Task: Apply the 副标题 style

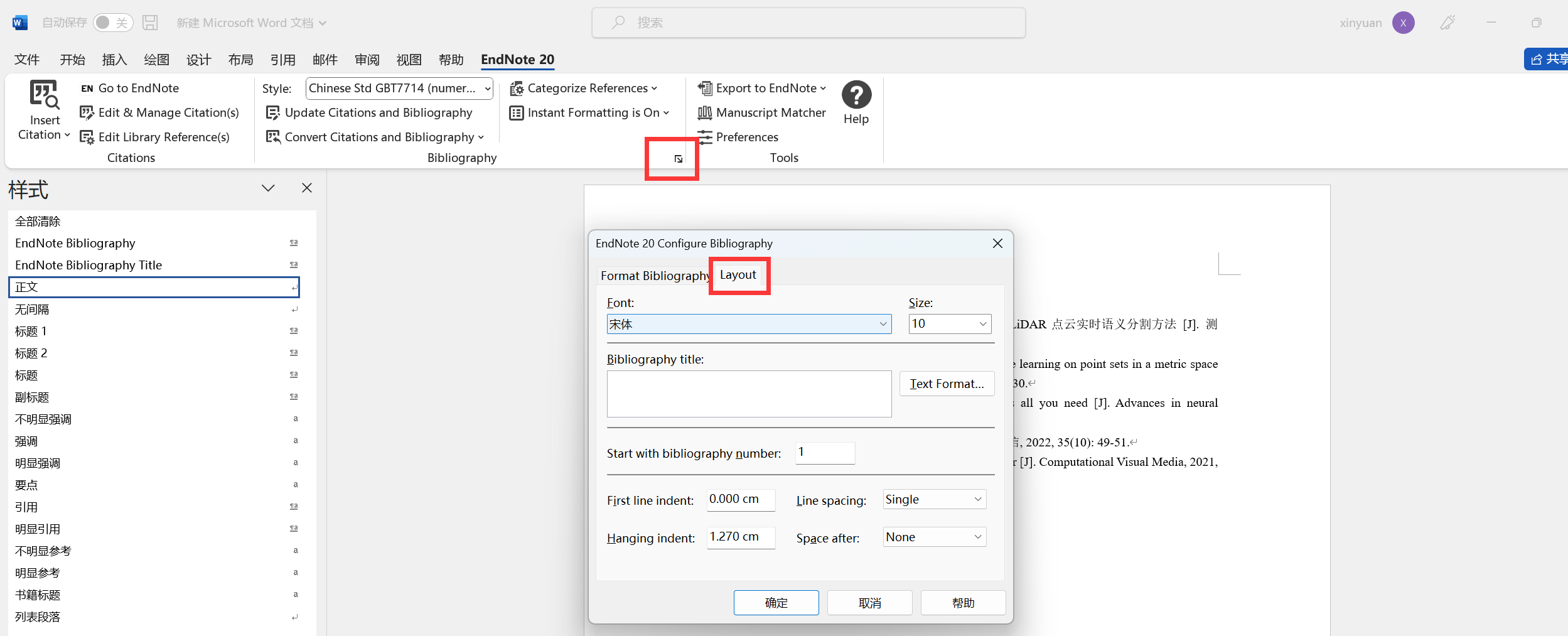Action: pos(154,397)
